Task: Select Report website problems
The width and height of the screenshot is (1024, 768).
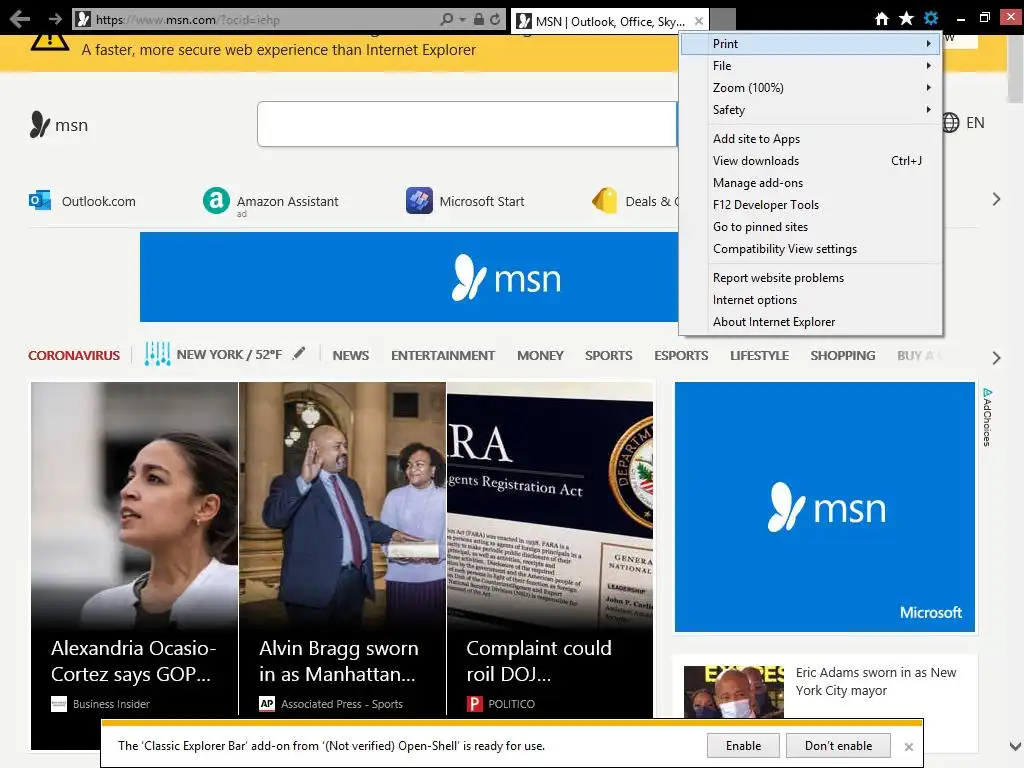Action: pyautogui.click(x=810, y=278)
